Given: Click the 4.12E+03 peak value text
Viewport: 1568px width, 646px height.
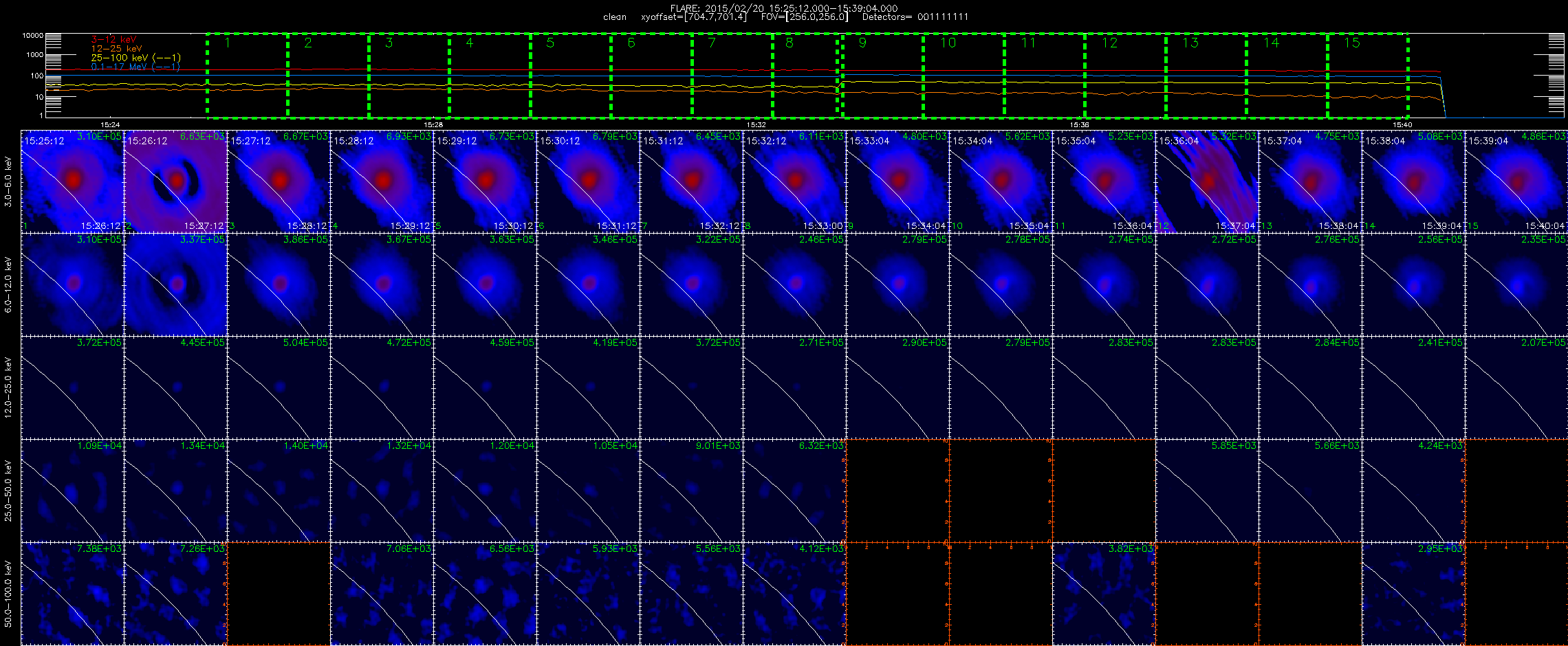Looking at the screenshot, I should point(822,548).
